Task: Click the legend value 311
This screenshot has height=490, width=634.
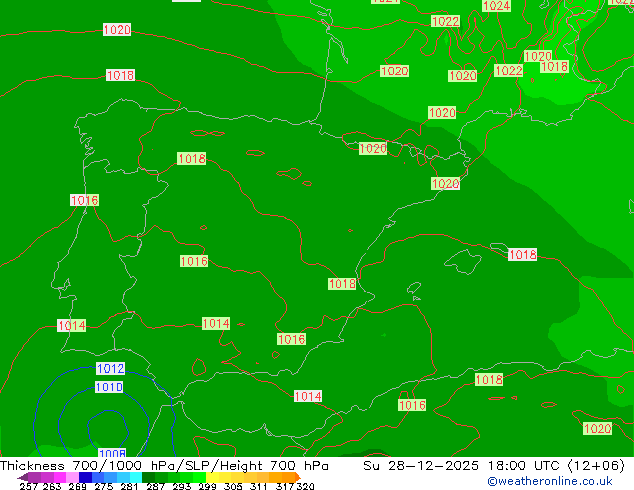Action: (x=258, y=486)
